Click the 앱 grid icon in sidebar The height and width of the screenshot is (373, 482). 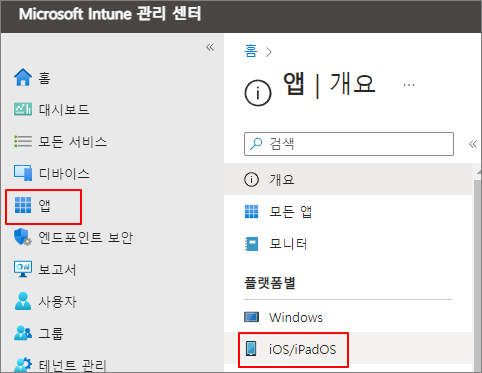tap(23, 205)
